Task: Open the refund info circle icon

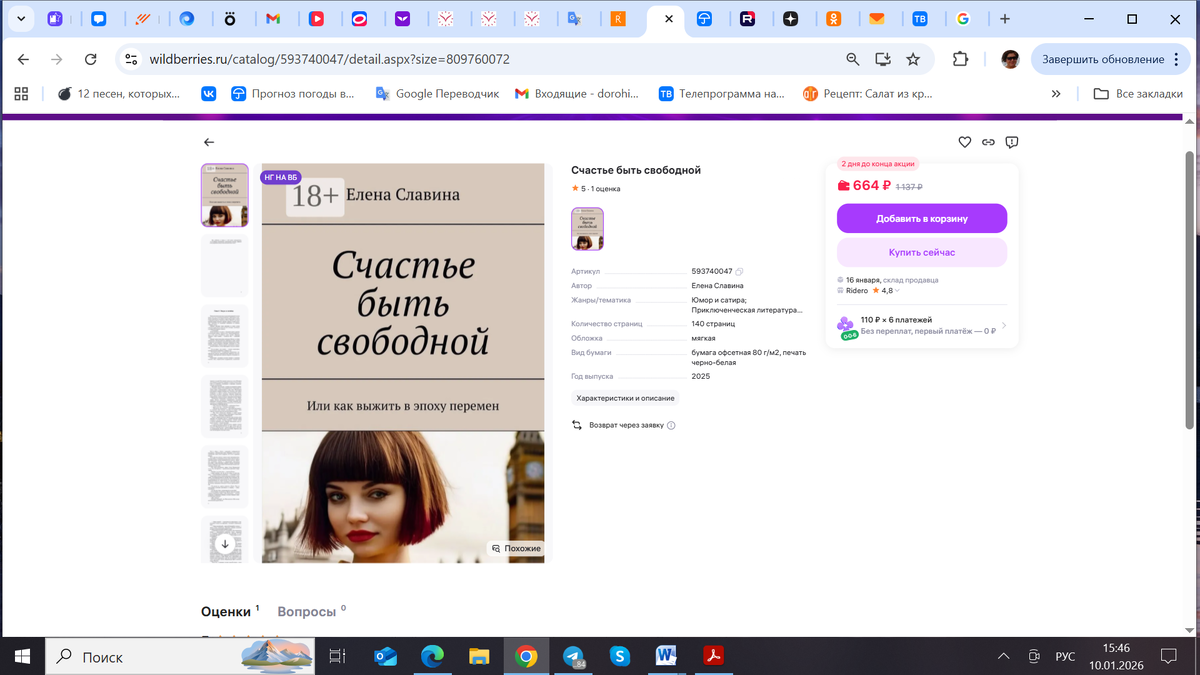Action: click(x=671, y=425)
